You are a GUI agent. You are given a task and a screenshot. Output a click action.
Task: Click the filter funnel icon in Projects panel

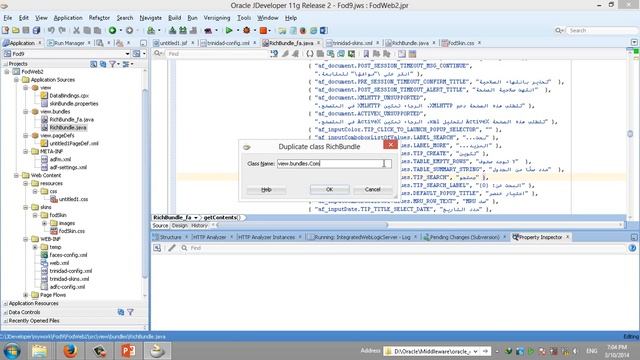(113, 64)
